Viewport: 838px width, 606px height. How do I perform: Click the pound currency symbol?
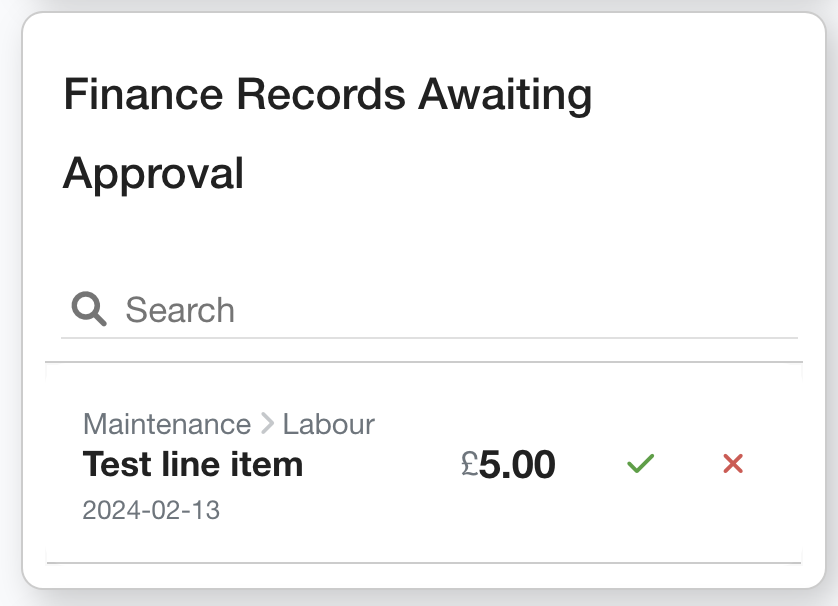tap(470, 463)
